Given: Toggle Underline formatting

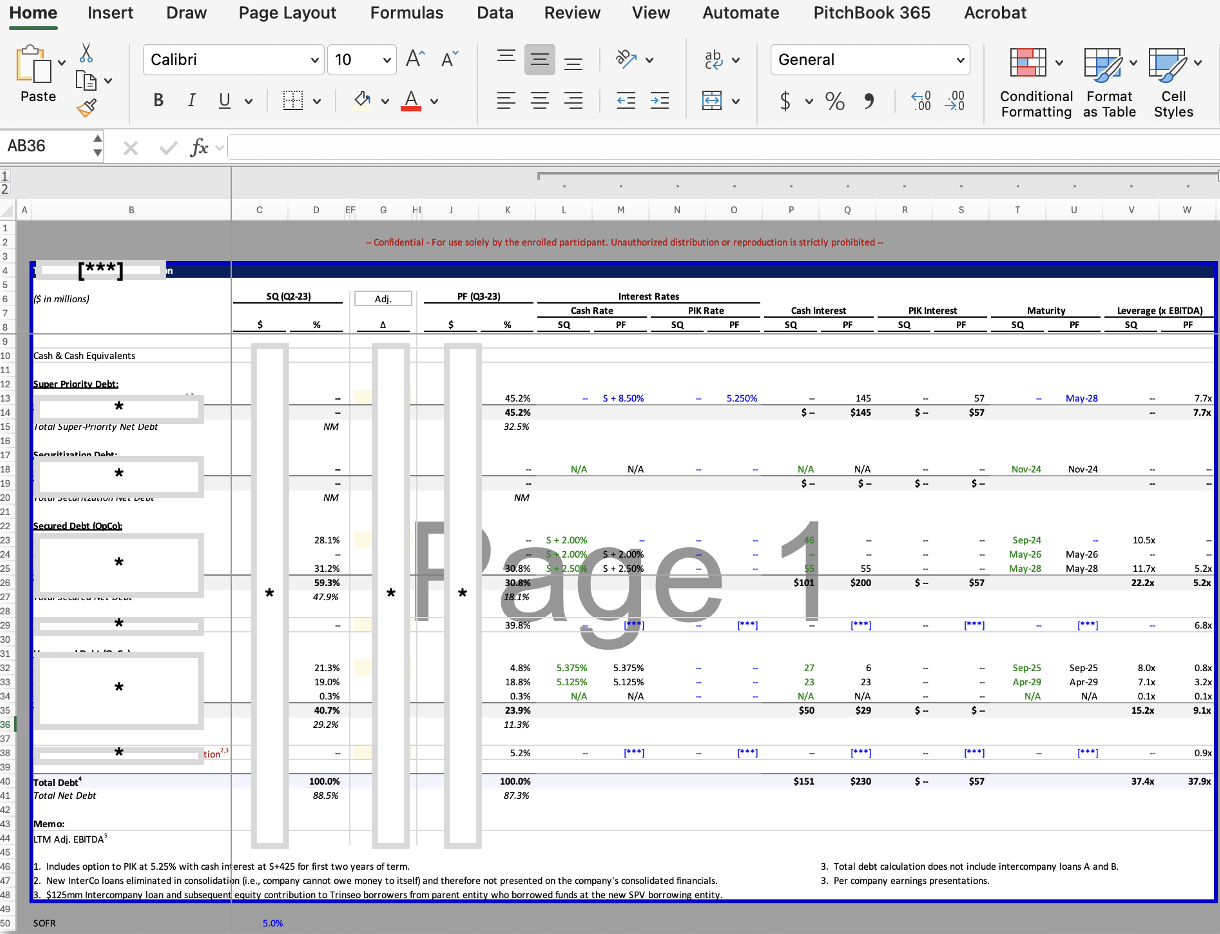Looking at the screenshot, I should click(x=223, y=100).
